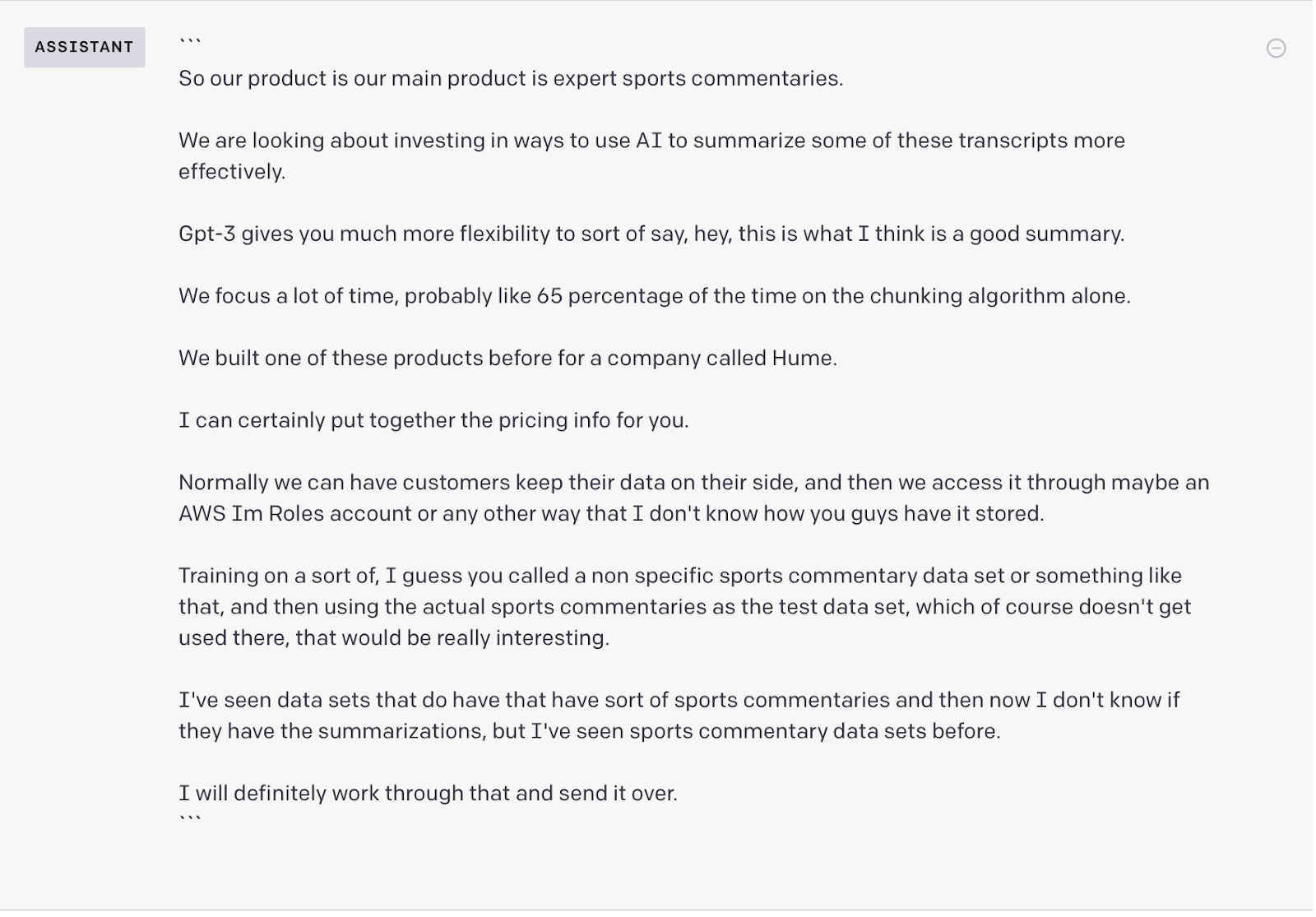This screenshot has width=1316, height=917.
Task: Click the sentence "I will definitely work through that"
Action: [x=428, y=794]
